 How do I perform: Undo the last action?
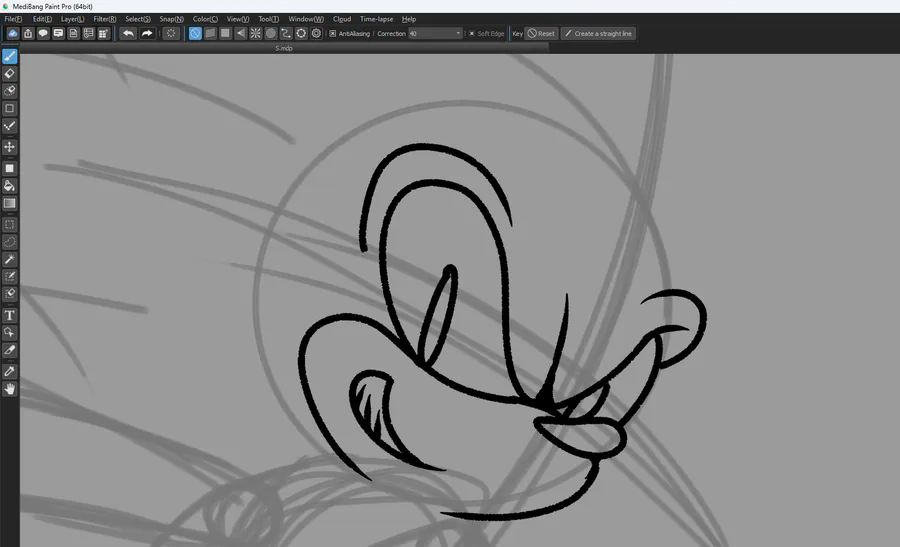[x=129, y=33]
